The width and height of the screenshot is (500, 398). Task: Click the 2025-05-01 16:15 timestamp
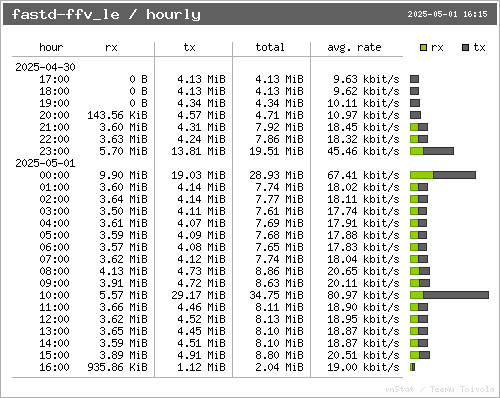pyautogui.click(x=447, y=14)
